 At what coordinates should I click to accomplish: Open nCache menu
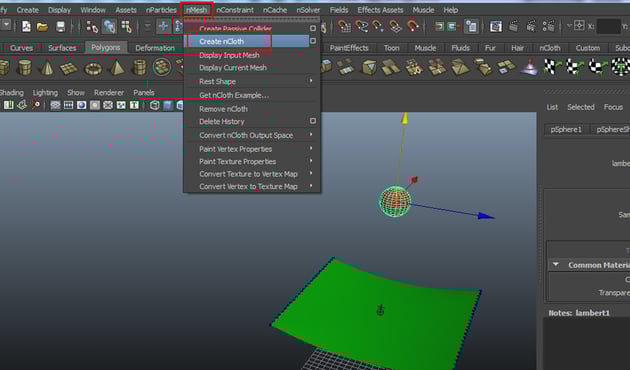click(x=275, y=10)
